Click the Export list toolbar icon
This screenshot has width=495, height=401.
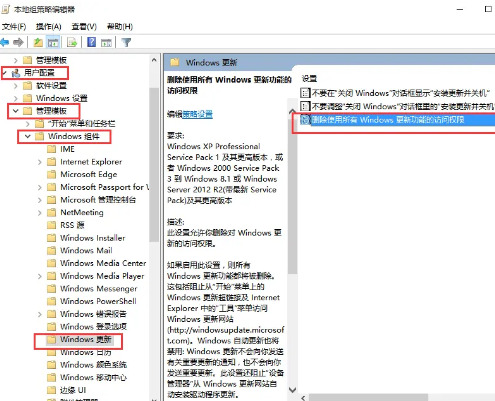[72, 42]
